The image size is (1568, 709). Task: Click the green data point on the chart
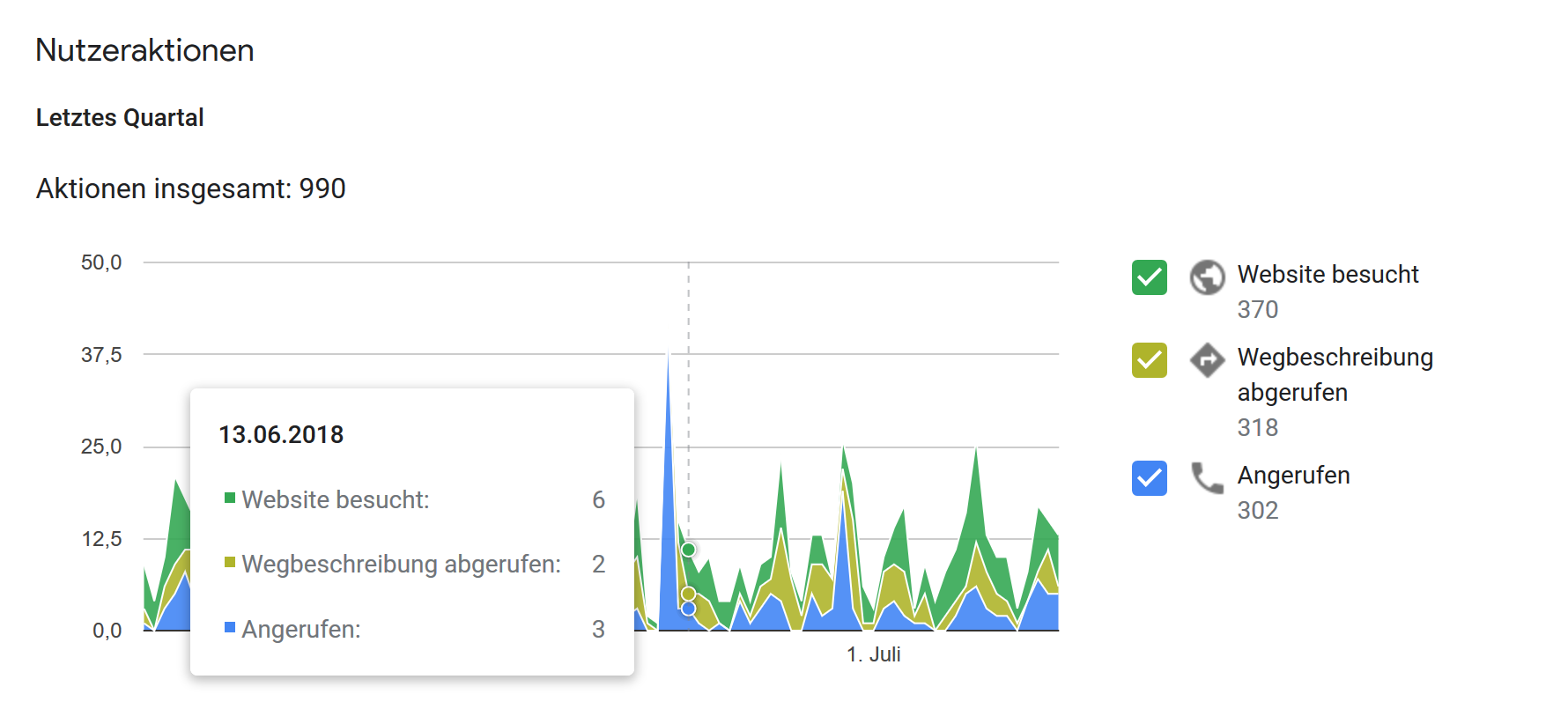[689, 550]
